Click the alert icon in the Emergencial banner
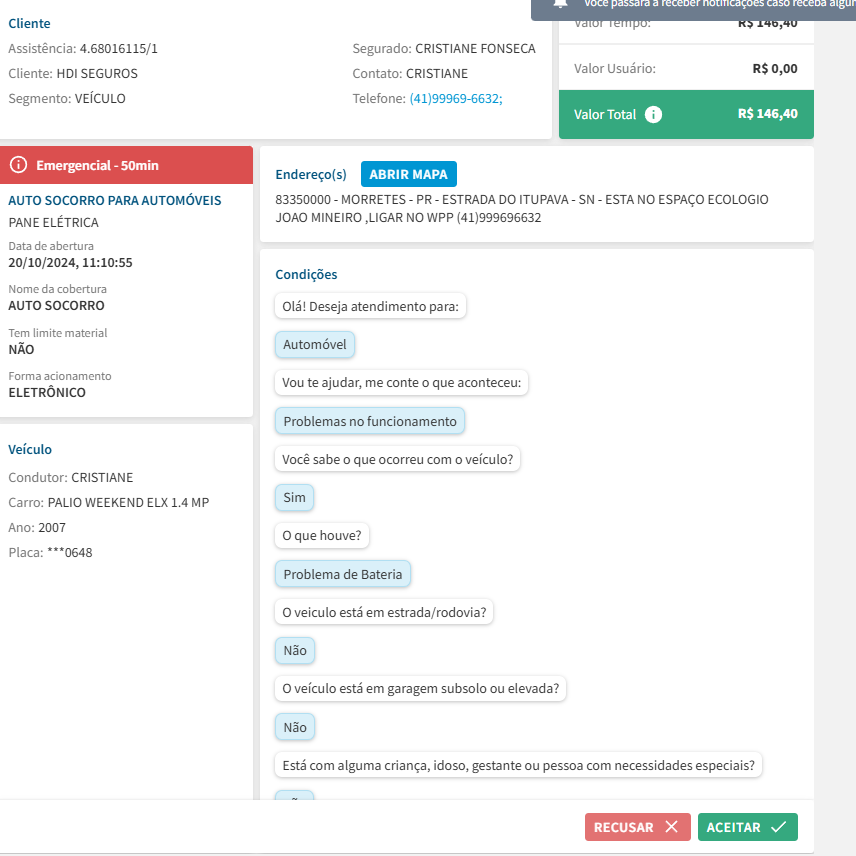The image size is (856, 856). [18, 165]
